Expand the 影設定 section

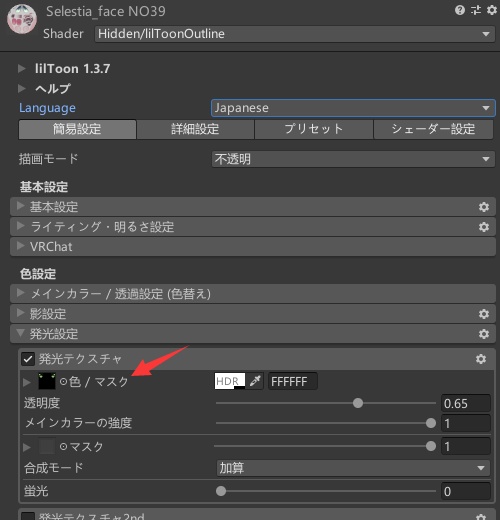(x=21, y=314)
